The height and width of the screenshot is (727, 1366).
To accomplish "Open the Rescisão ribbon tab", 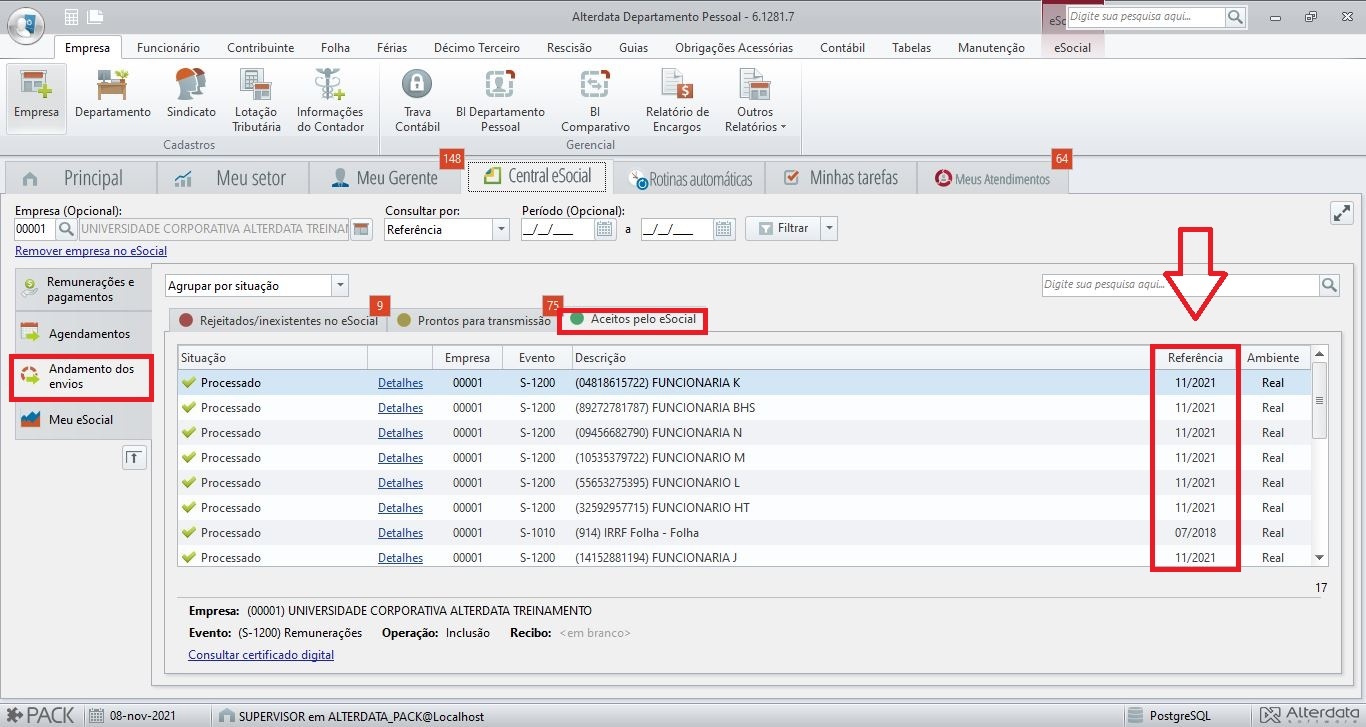I will [x=570, y=47].
